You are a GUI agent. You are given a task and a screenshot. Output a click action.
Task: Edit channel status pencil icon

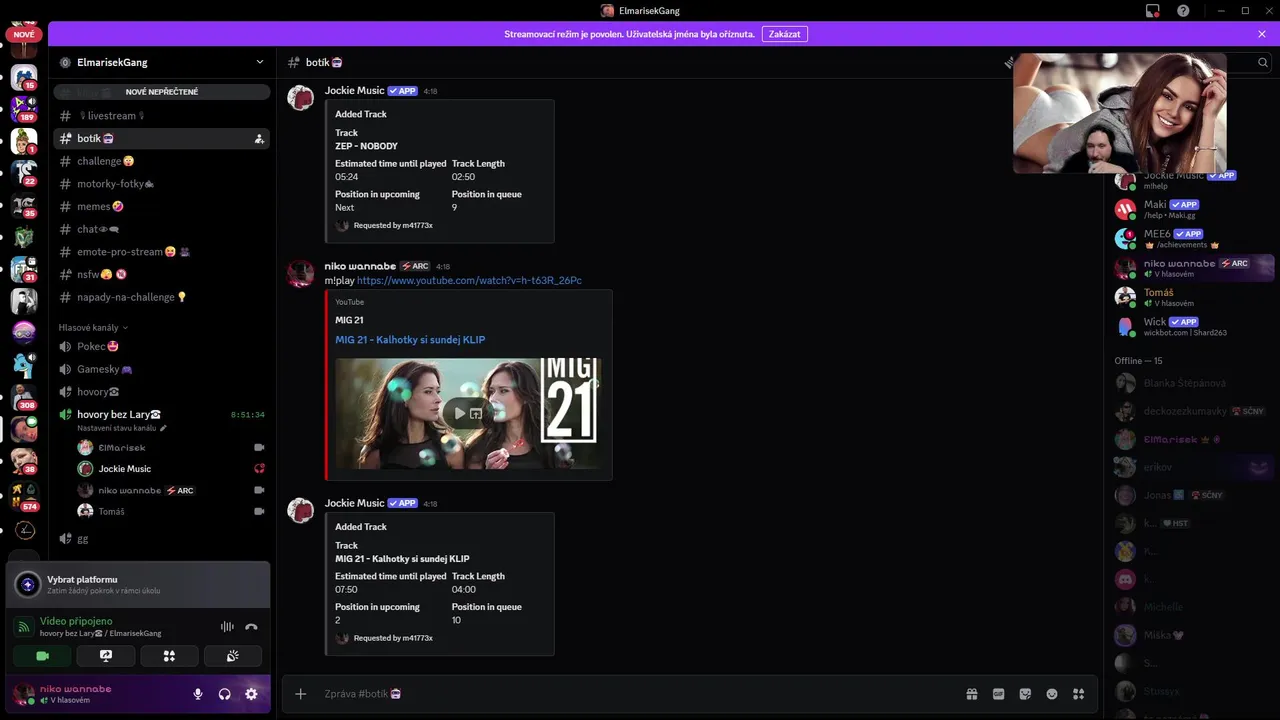[x=163, y=428]
